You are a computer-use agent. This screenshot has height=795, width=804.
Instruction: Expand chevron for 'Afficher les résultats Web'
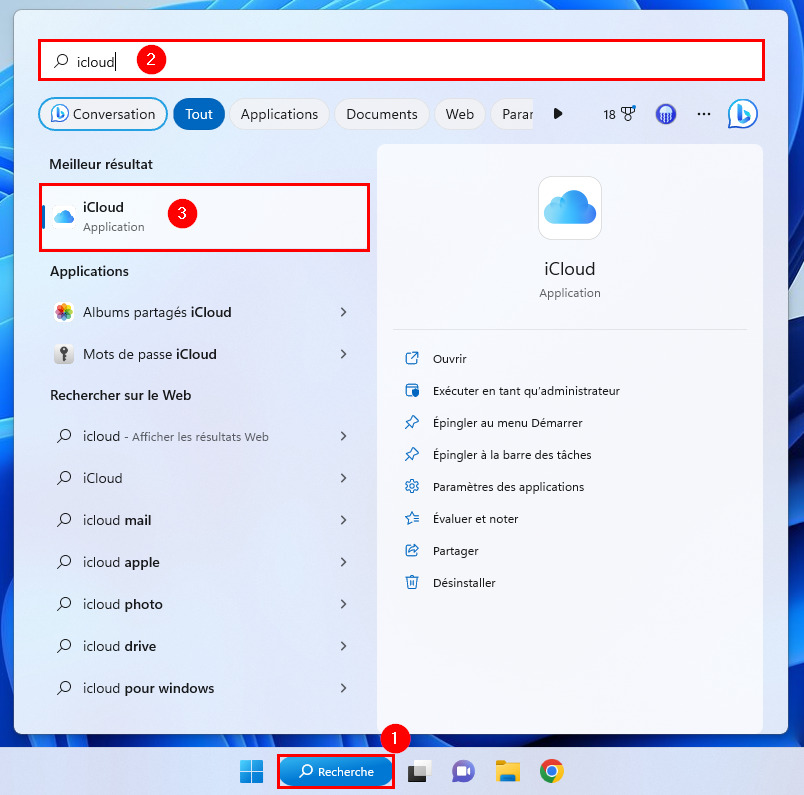pyautogui.click(x=344, y=436)
